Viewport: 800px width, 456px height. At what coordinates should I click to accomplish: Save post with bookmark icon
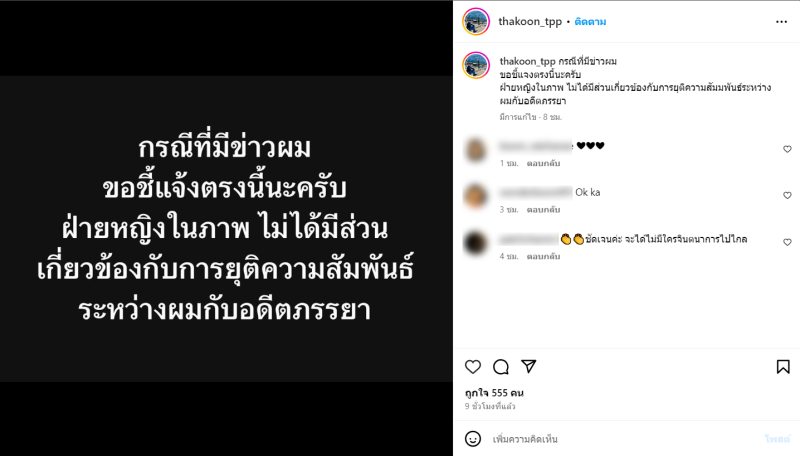pyautogui.click(x=783, y=367)
